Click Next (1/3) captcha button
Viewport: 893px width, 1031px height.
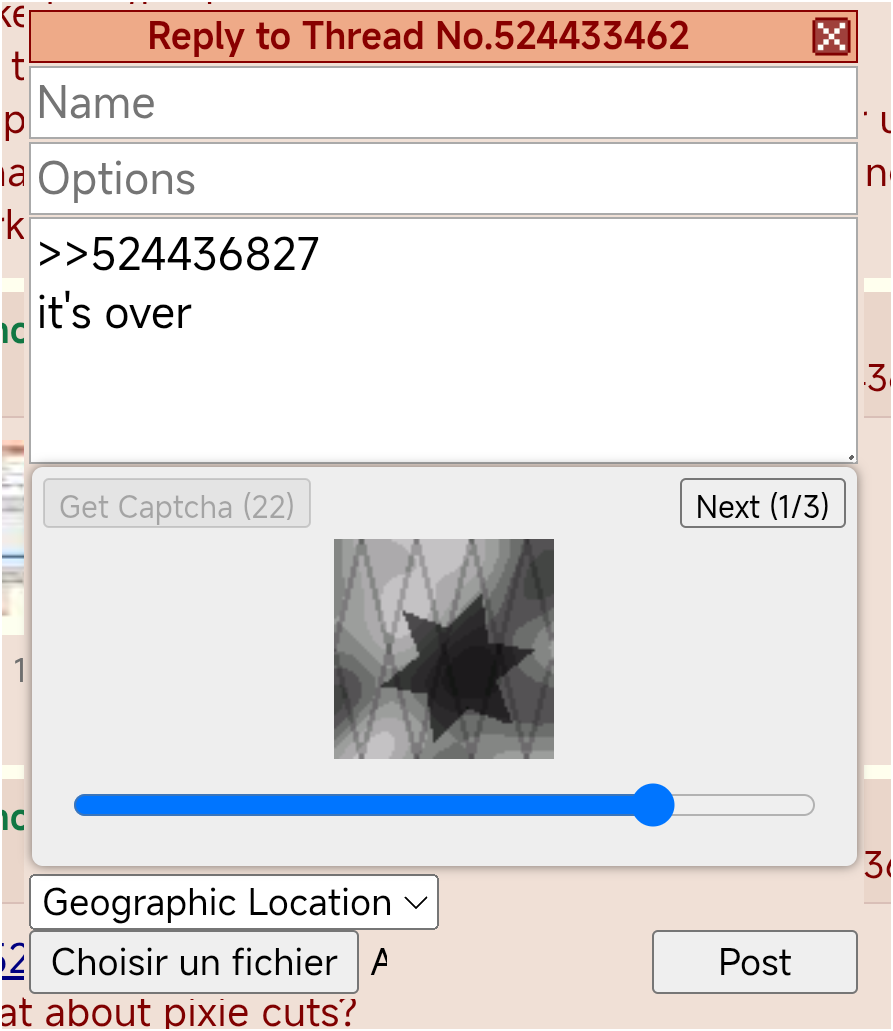pos(763,504)
